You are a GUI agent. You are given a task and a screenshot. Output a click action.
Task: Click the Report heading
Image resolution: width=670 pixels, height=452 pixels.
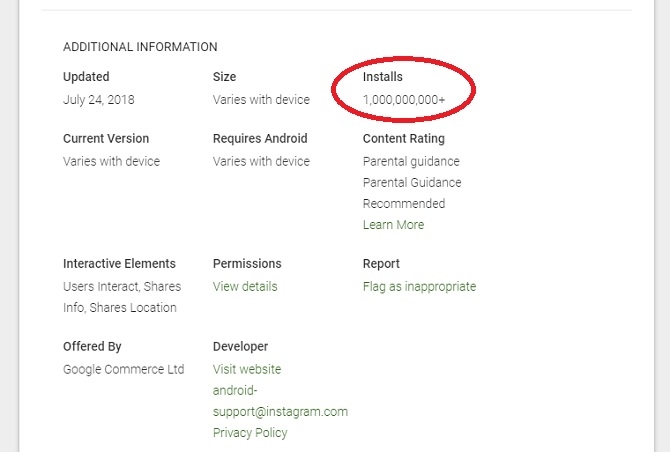(381, 264)
